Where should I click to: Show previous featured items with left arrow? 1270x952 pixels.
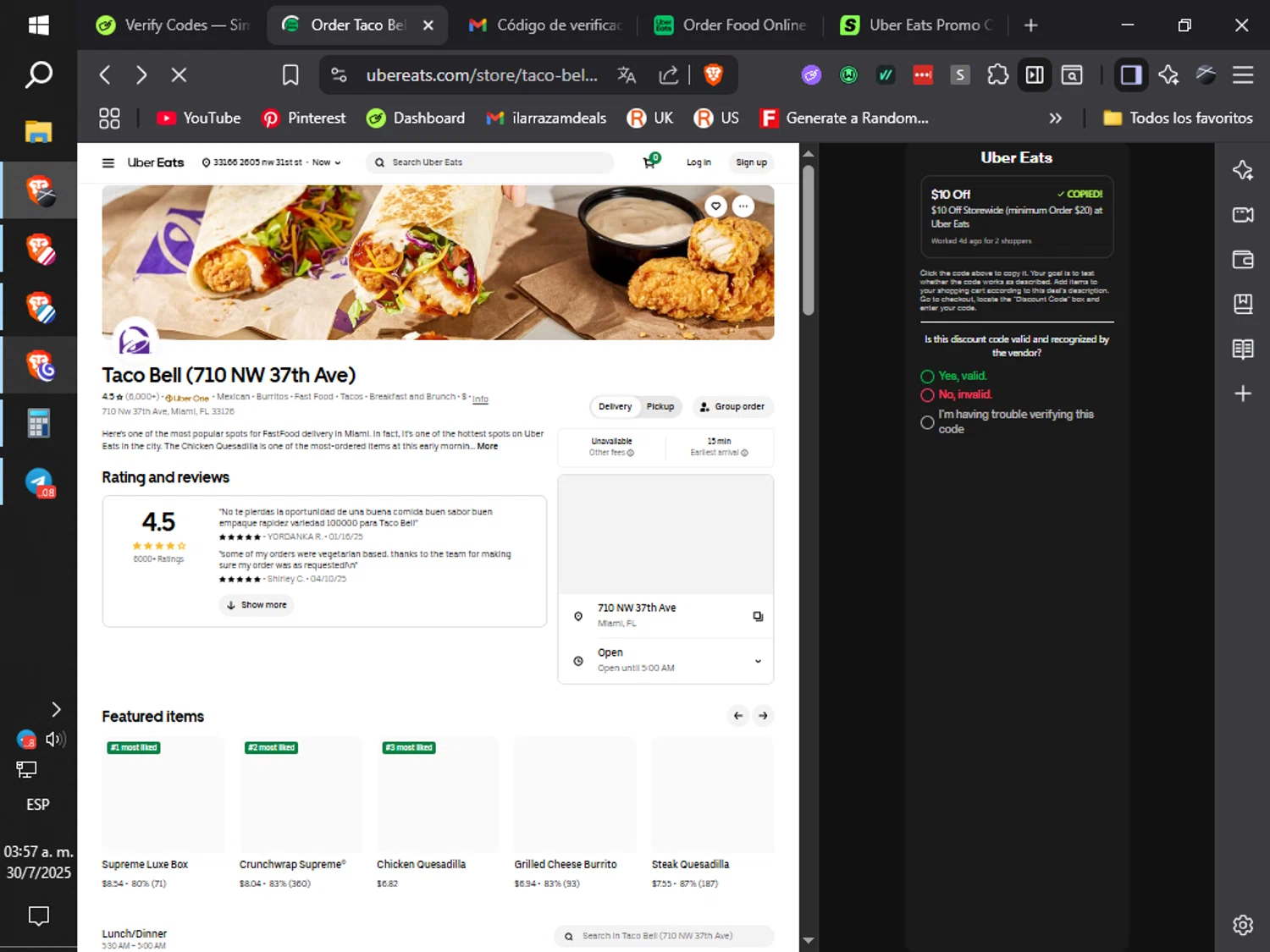[738, 716]
